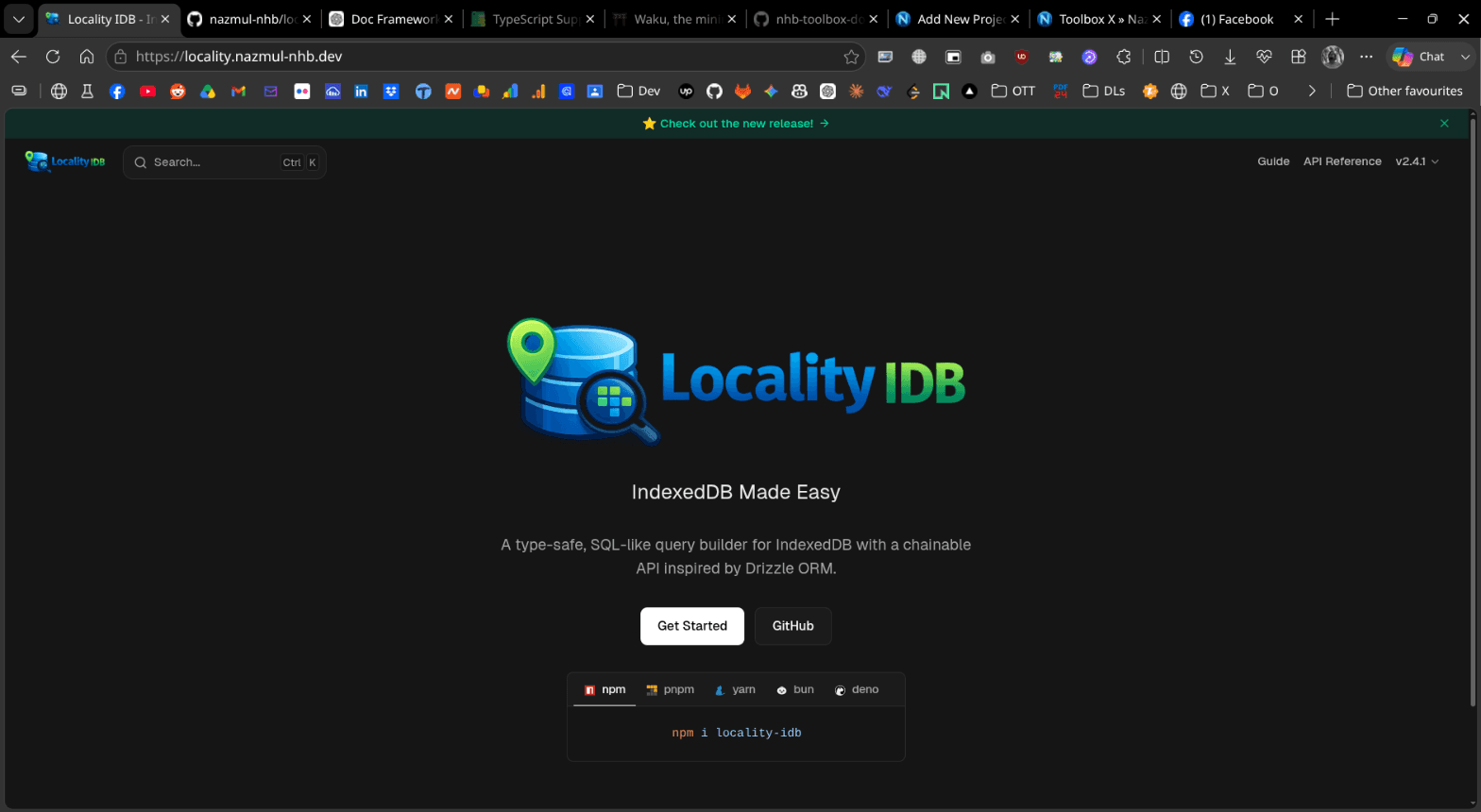Open the LinkedIn bookmark icon
This screenshot has height=812, width=1481.
361,92
